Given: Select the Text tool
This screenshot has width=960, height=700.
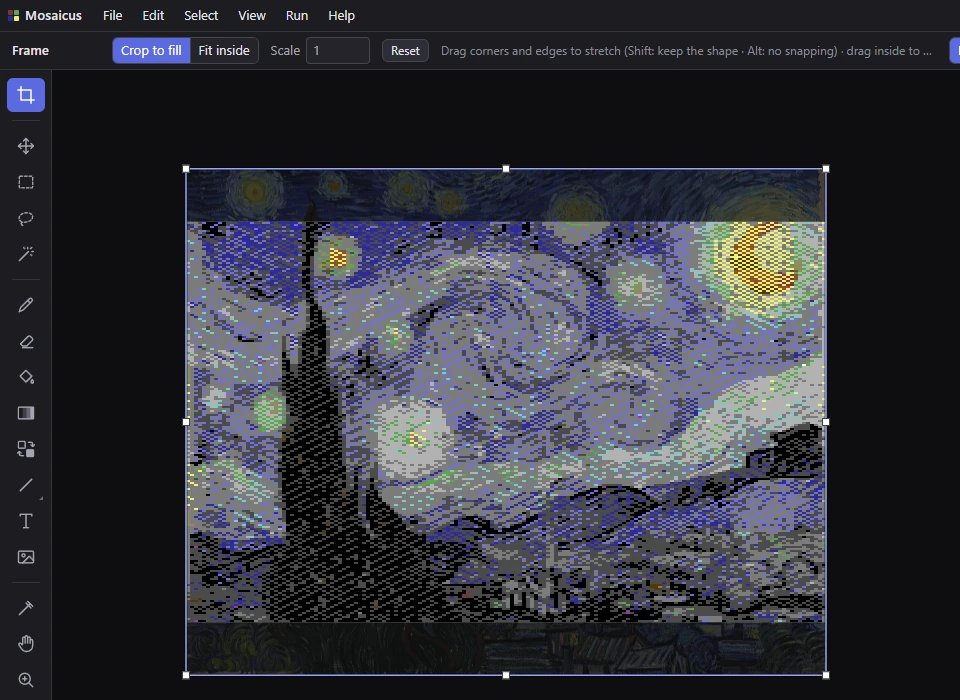Looking at the screenshot, I should (26, 521).
